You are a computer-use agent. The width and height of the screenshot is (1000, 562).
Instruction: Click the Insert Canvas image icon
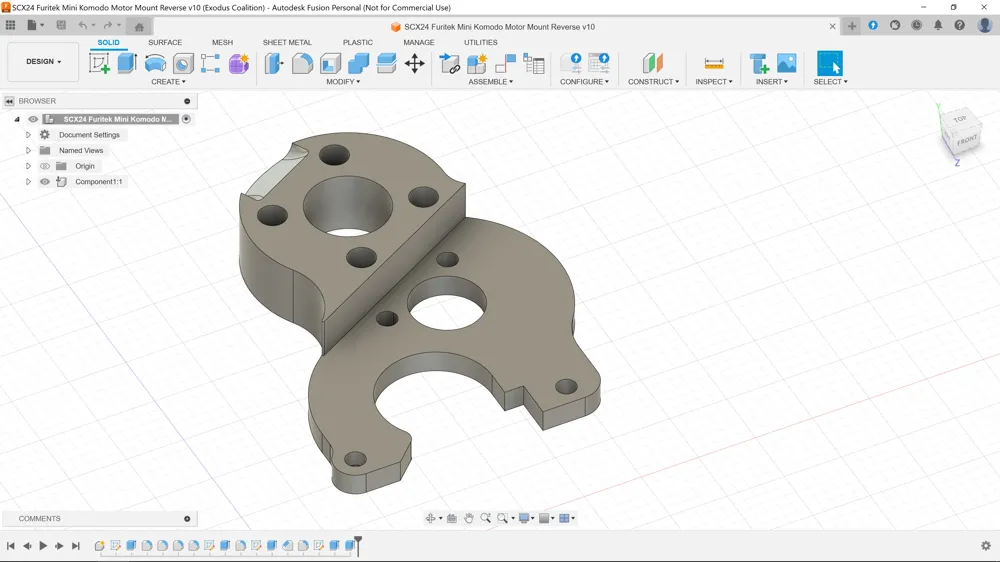coord(786,63)
